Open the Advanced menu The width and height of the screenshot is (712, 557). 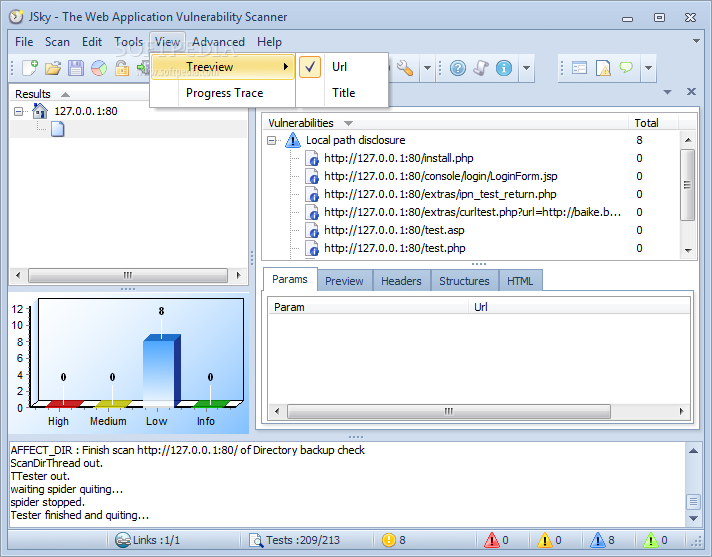[x=218, y=42]
